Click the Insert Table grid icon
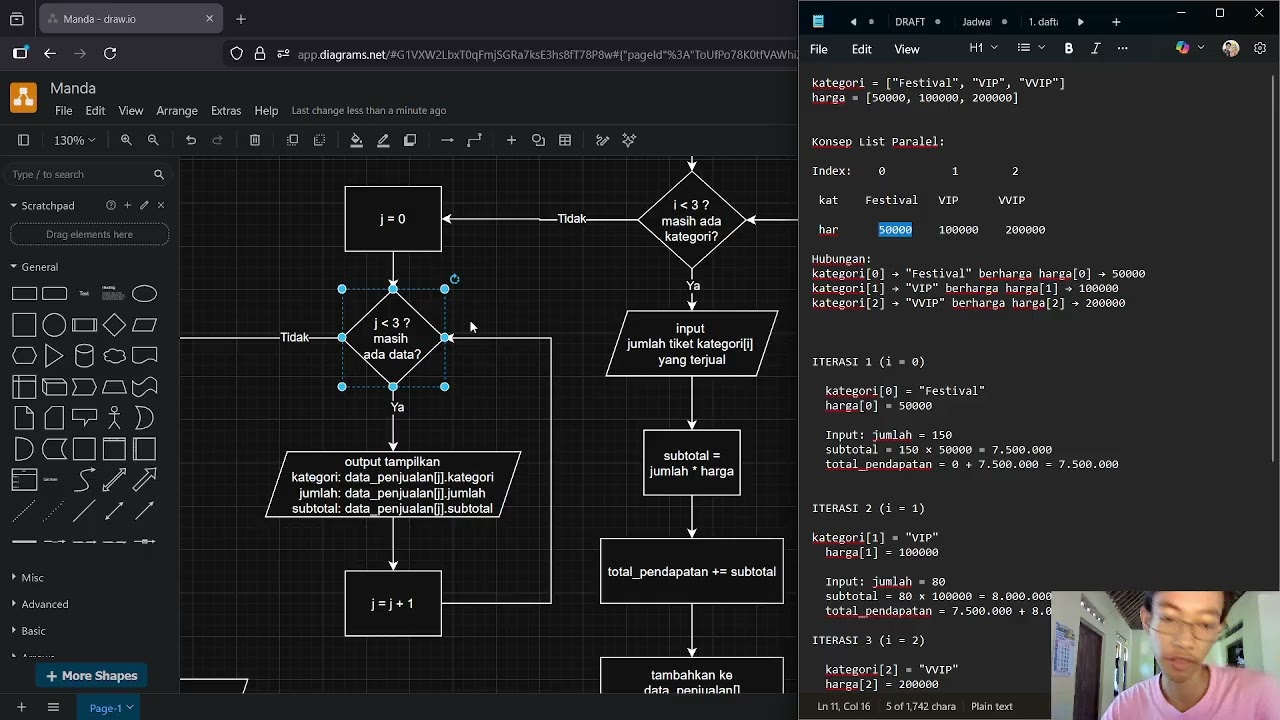The image size is (1280, 720). pos(565,140)
